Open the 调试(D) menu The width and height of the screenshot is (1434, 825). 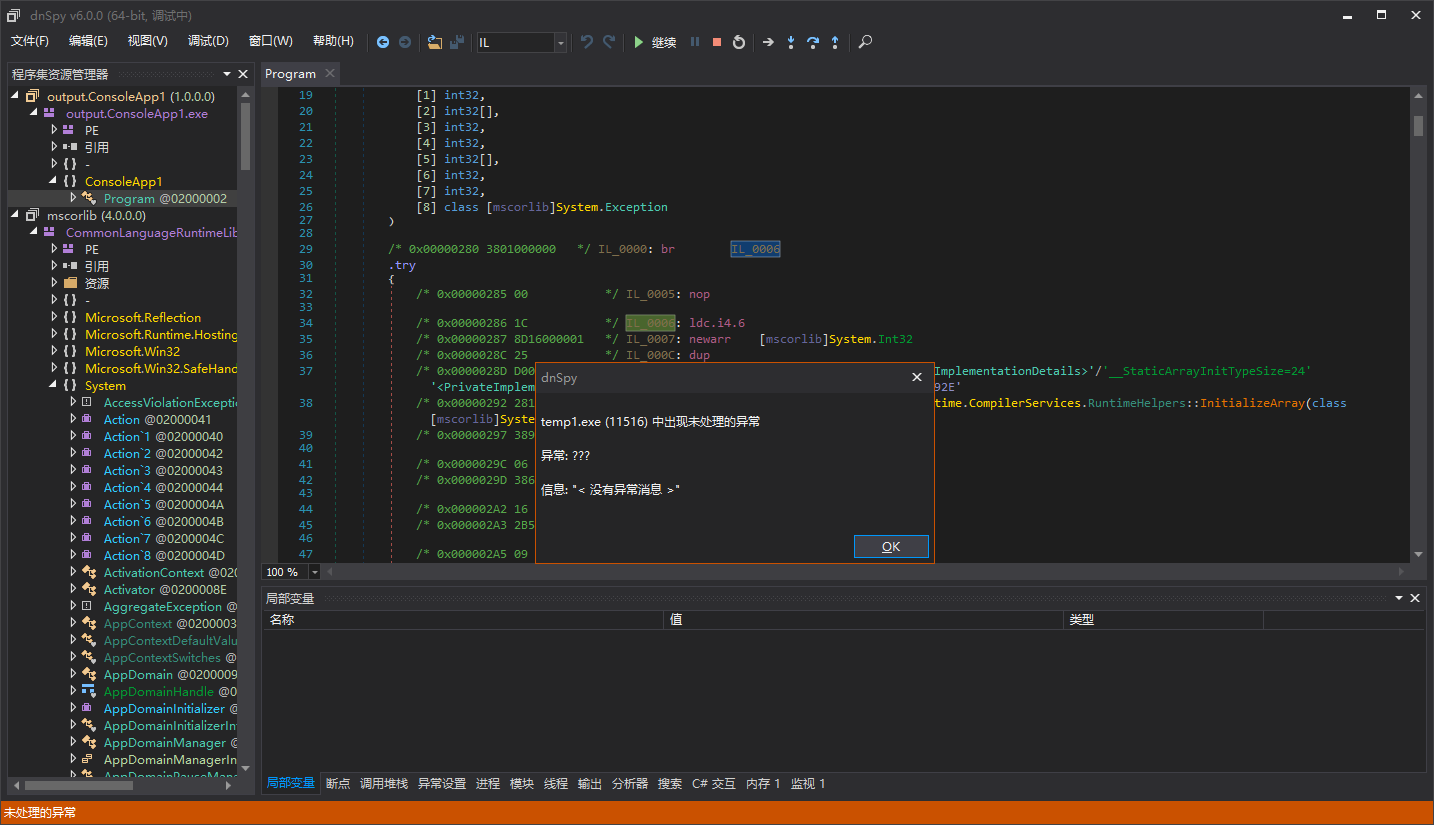click(208, 41)
